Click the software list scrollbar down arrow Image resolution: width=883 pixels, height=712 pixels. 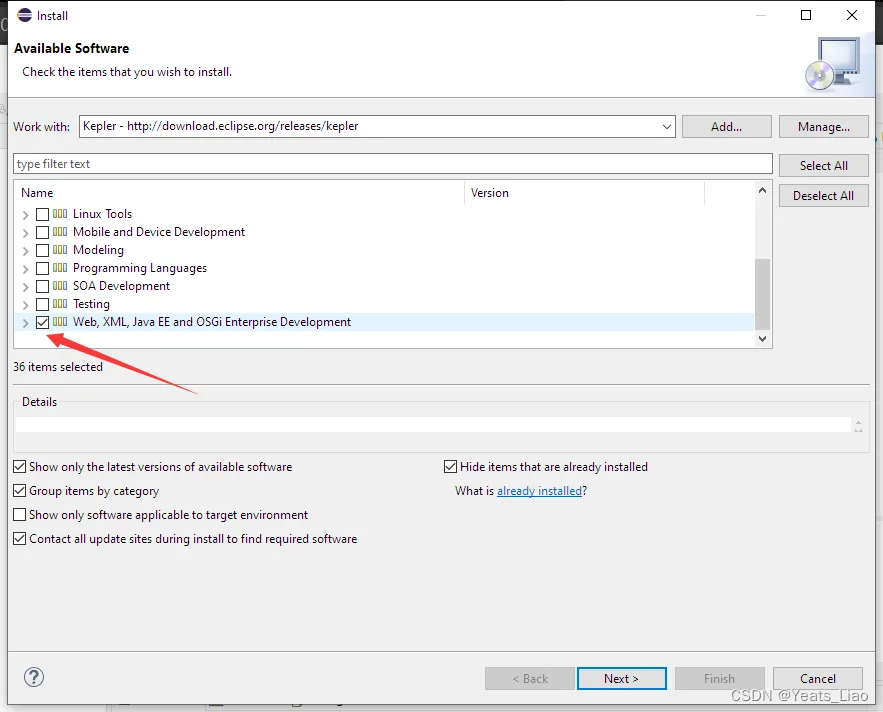[762, 339]
